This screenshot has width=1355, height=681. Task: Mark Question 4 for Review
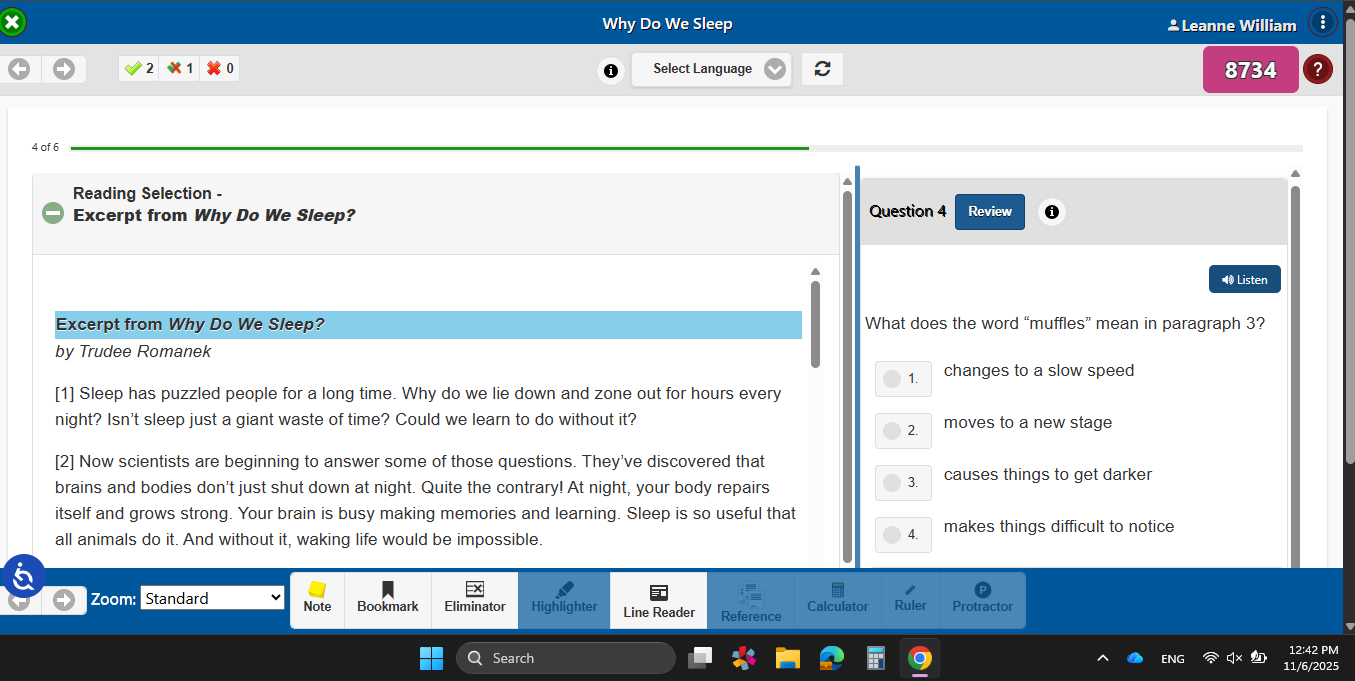(989, 211)
